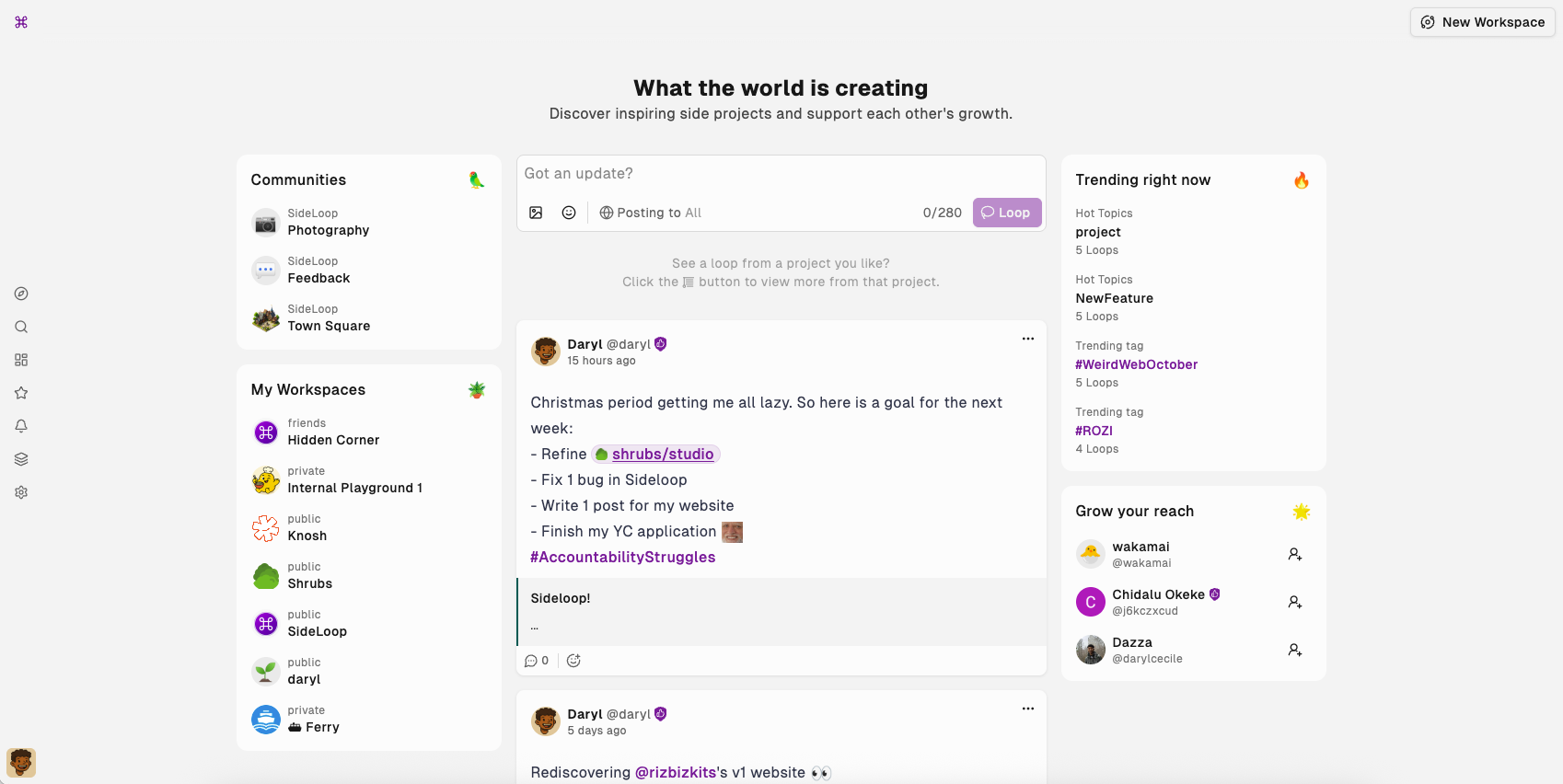The height and width of the screenshot is (784, 1563).
Task: Follow Chidalu Okeke with add-user icon
Action: pyautogui.click(x=1294, y=602)
